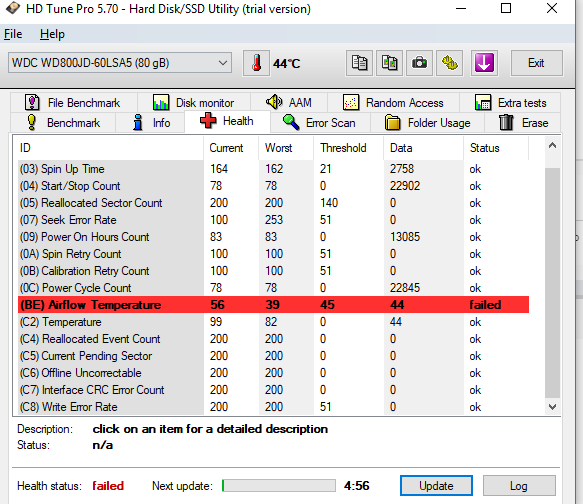Open the WDC WD800JD drive dropdown

click(120, 63)
